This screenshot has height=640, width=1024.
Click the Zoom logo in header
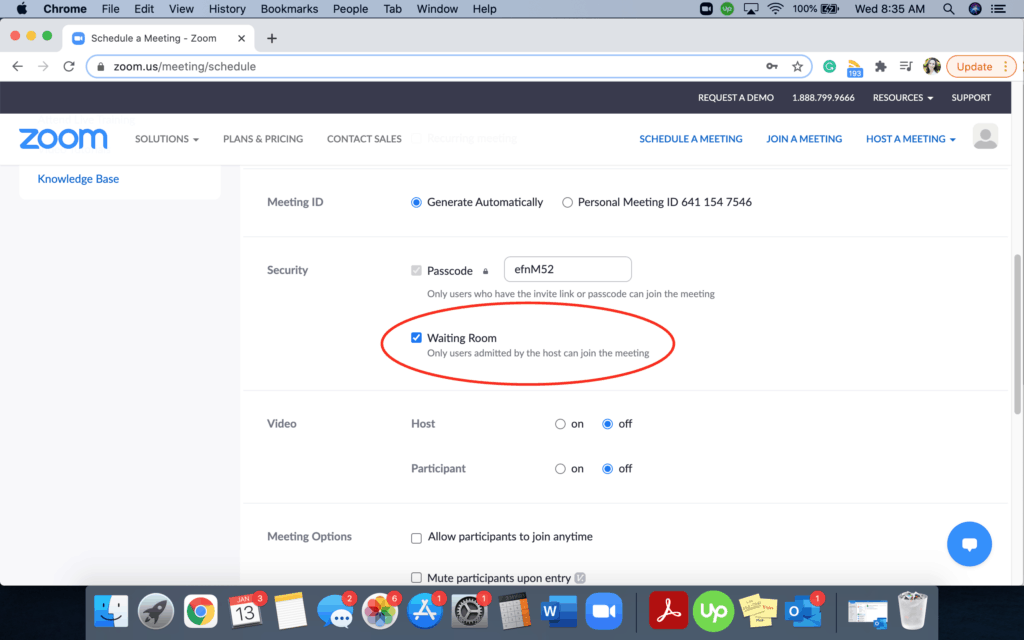point(63,139)
